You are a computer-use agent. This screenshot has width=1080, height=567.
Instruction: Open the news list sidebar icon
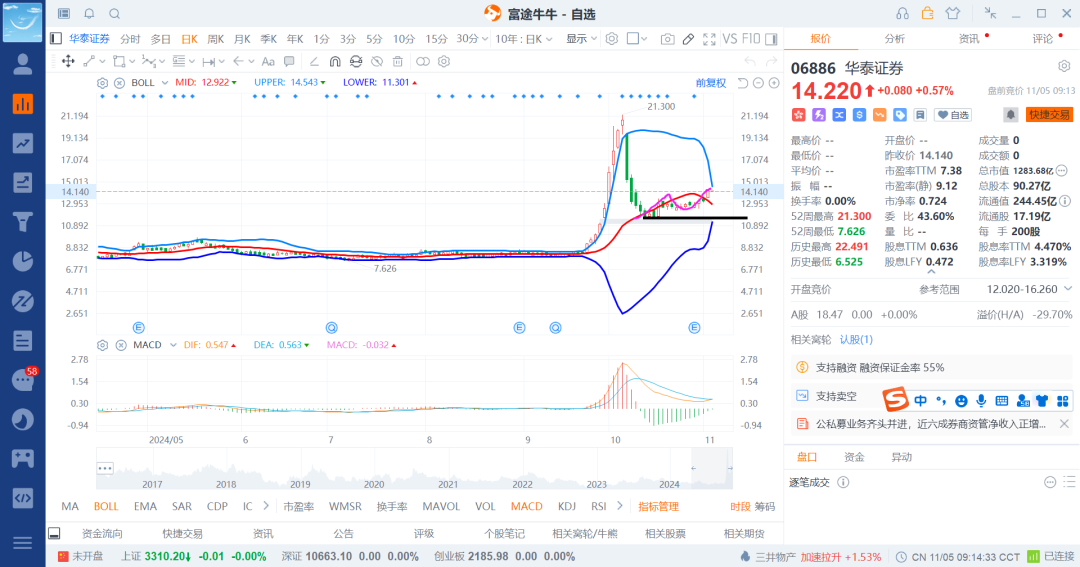(23, 340)
